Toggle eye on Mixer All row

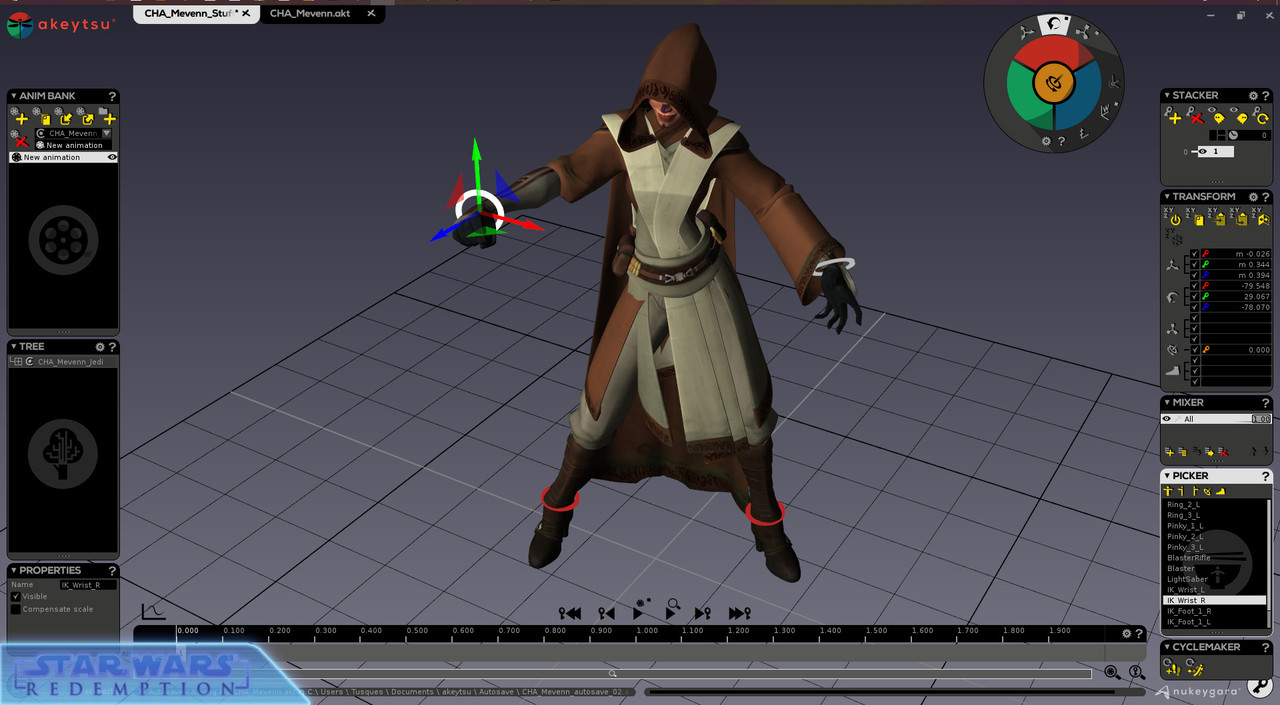pyautogui.click(x=1166, y=419)
